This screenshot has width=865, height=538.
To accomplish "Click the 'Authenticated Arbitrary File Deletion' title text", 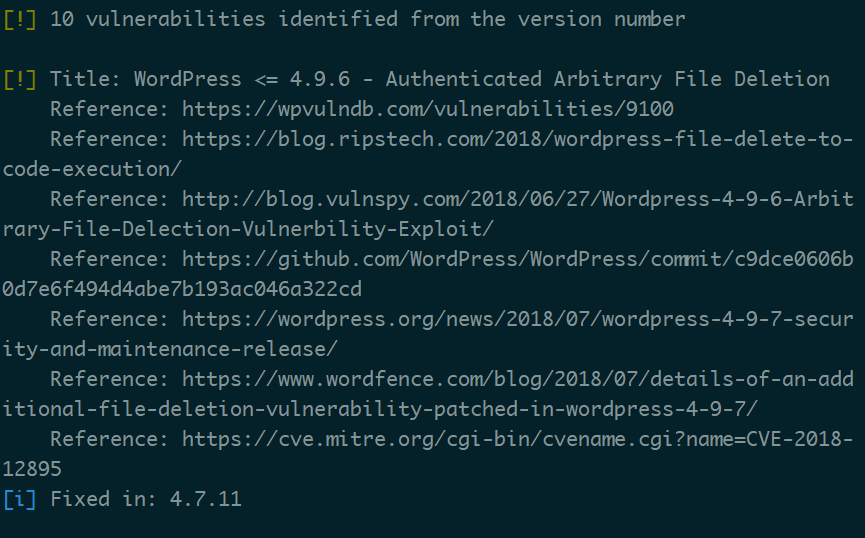I will (x=607, y=79).
